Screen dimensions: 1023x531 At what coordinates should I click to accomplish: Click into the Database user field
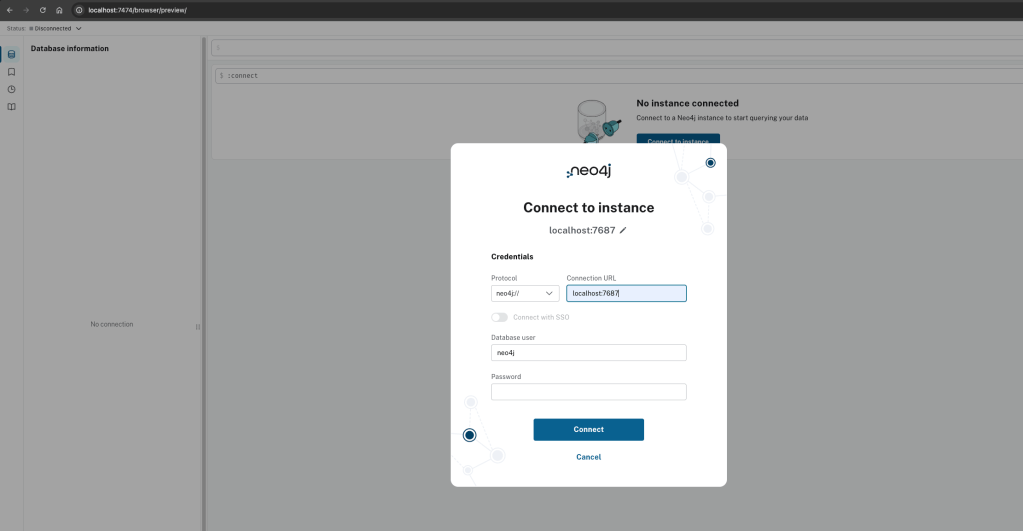coord(588,353)
